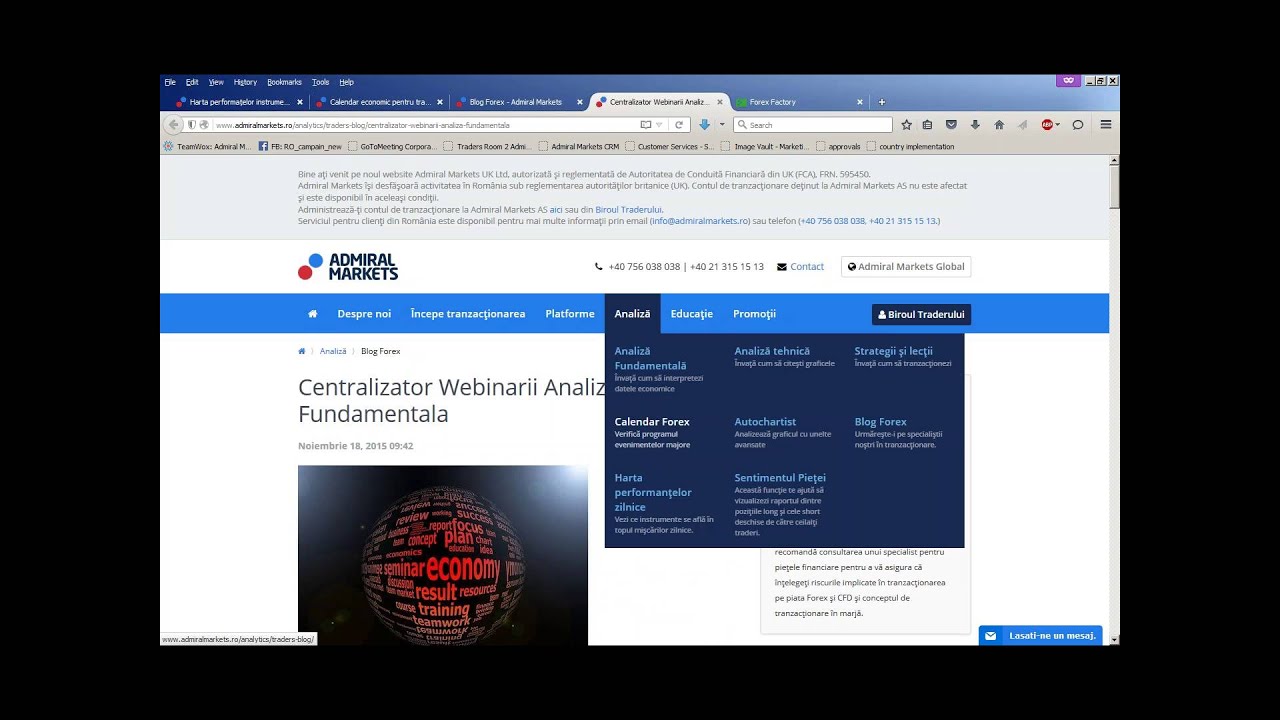Open the approvals bookmark
The height and width of the screenshot is (720, 1280).
[x=838, y=146]
